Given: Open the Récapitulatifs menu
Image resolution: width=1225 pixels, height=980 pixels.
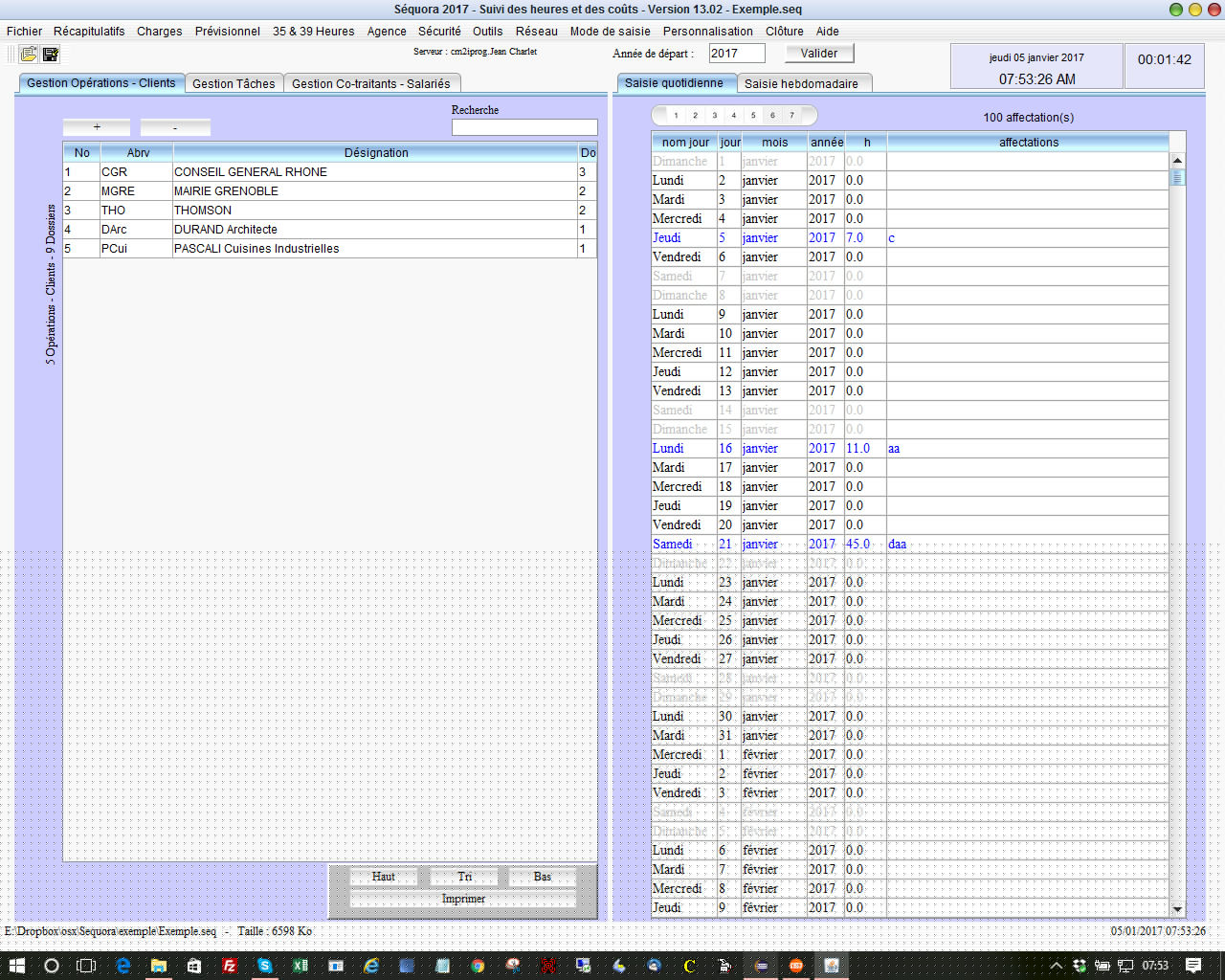Looking at the screenshot, I should click(89, 32).
